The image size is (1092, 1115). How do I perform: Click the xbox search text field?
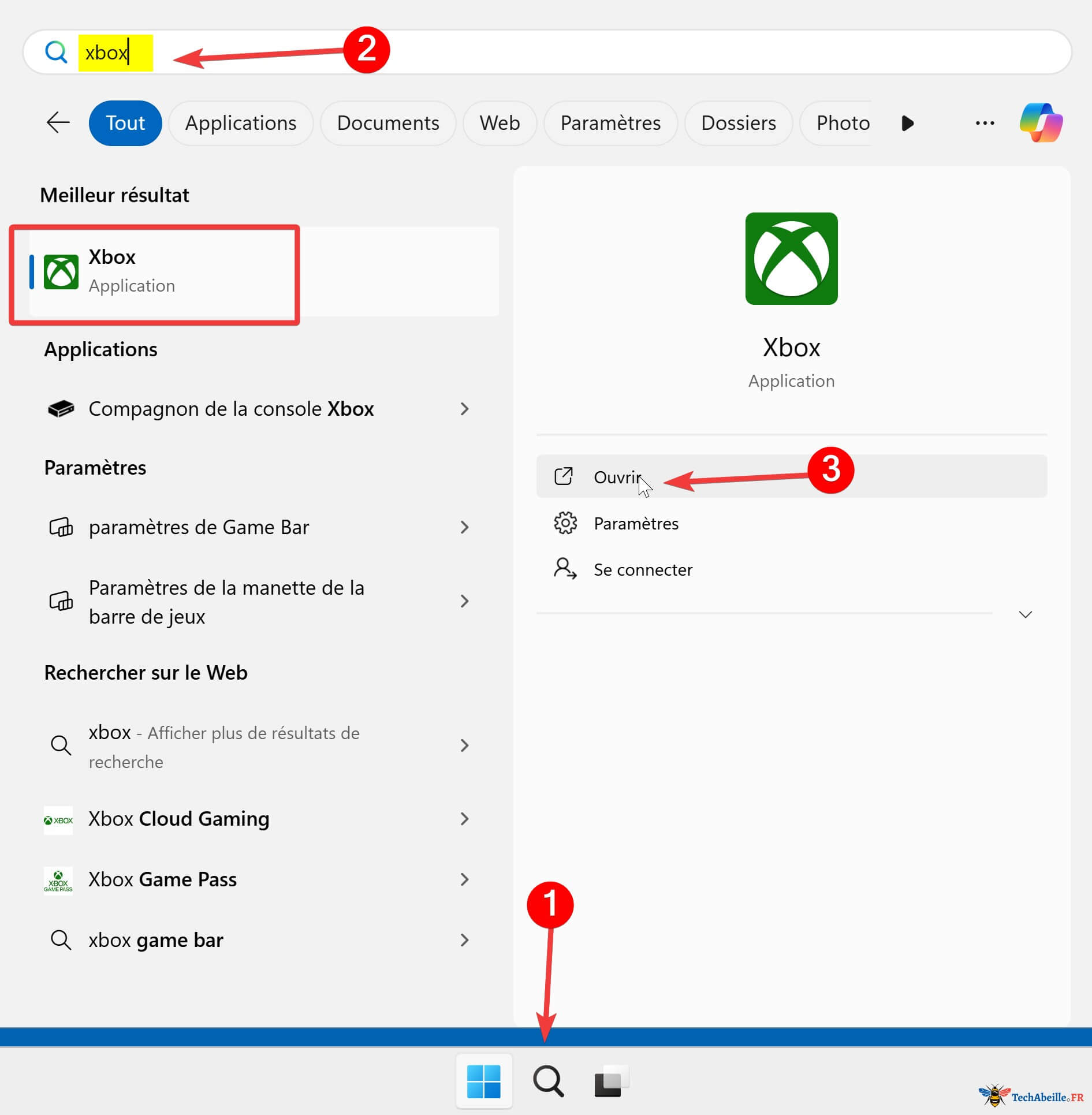click(x=546, y=52)
